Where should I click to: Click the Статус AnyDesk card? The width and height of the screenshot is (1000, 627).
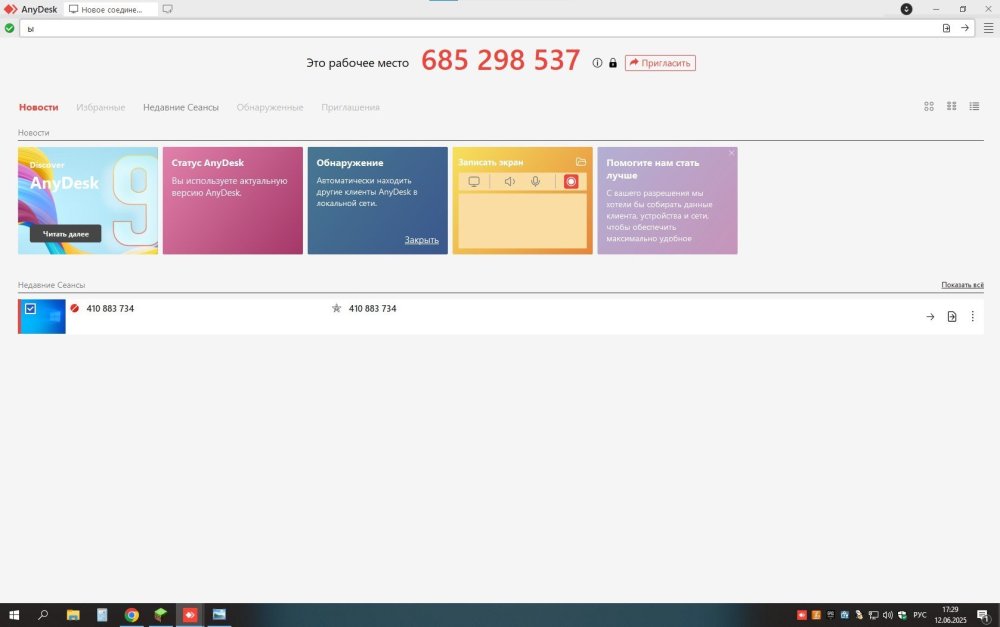coord(233,201)
